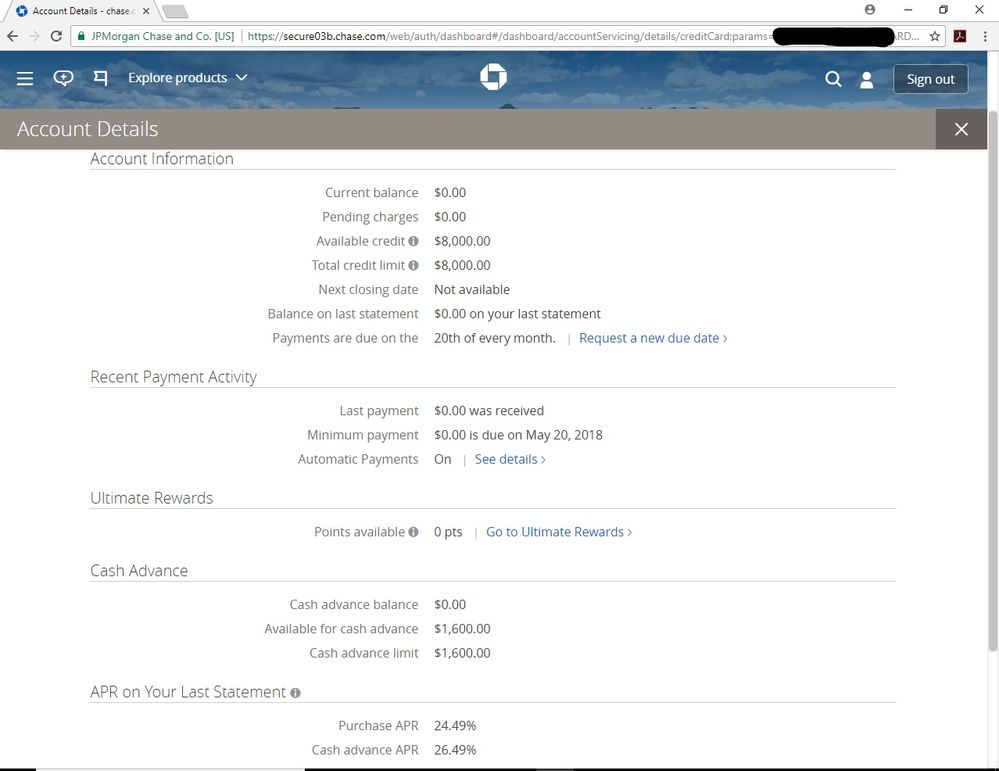The height and width of the screenshot is (771, 999).
Task: Expand the Explore products dropdown
Action: click(187, 78)
